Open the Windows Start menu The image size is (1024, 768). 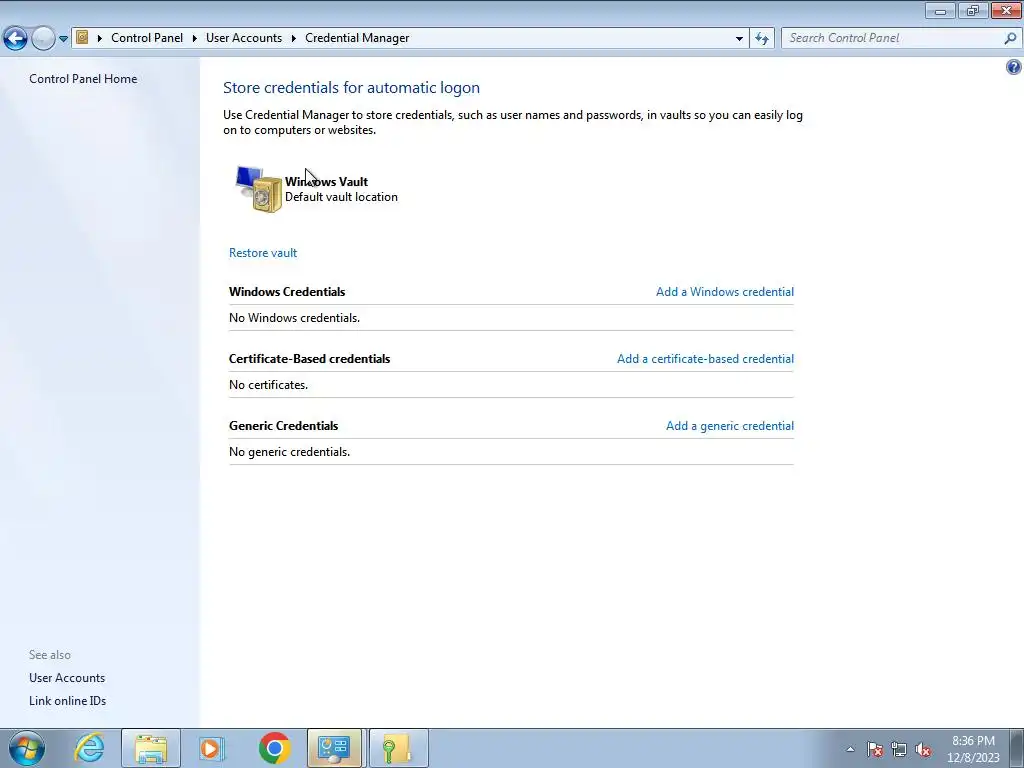click(27, 748)
